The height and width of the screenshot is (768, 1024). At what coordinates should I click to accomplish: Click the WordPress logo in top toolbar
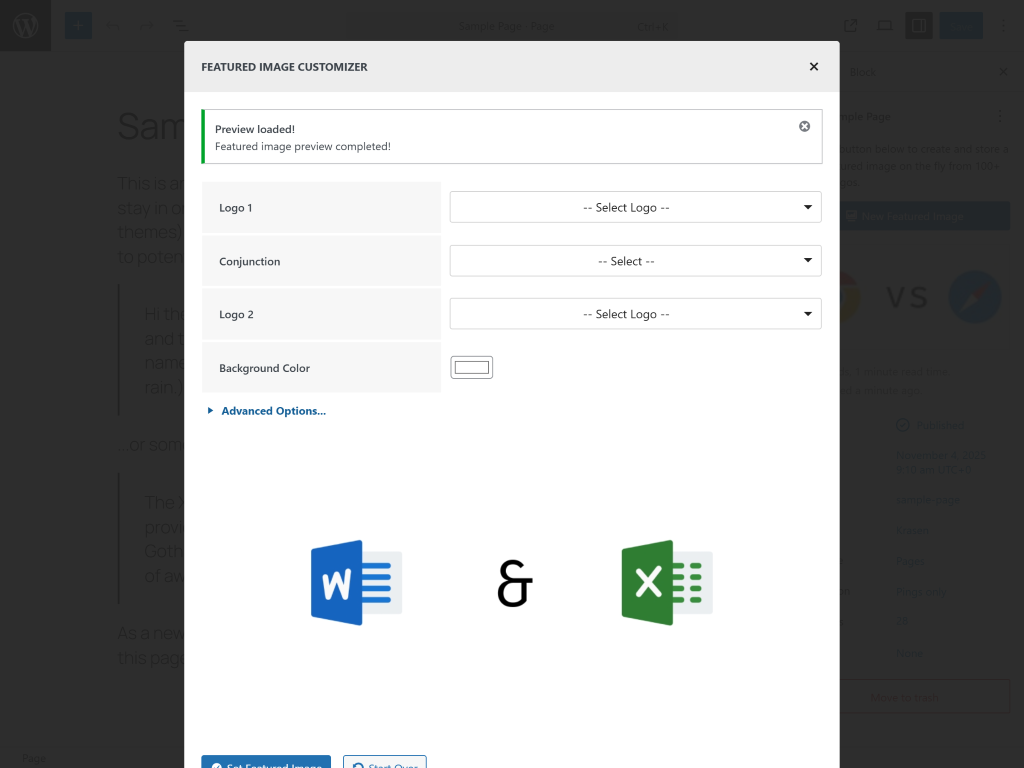click(x=24, y=24)
